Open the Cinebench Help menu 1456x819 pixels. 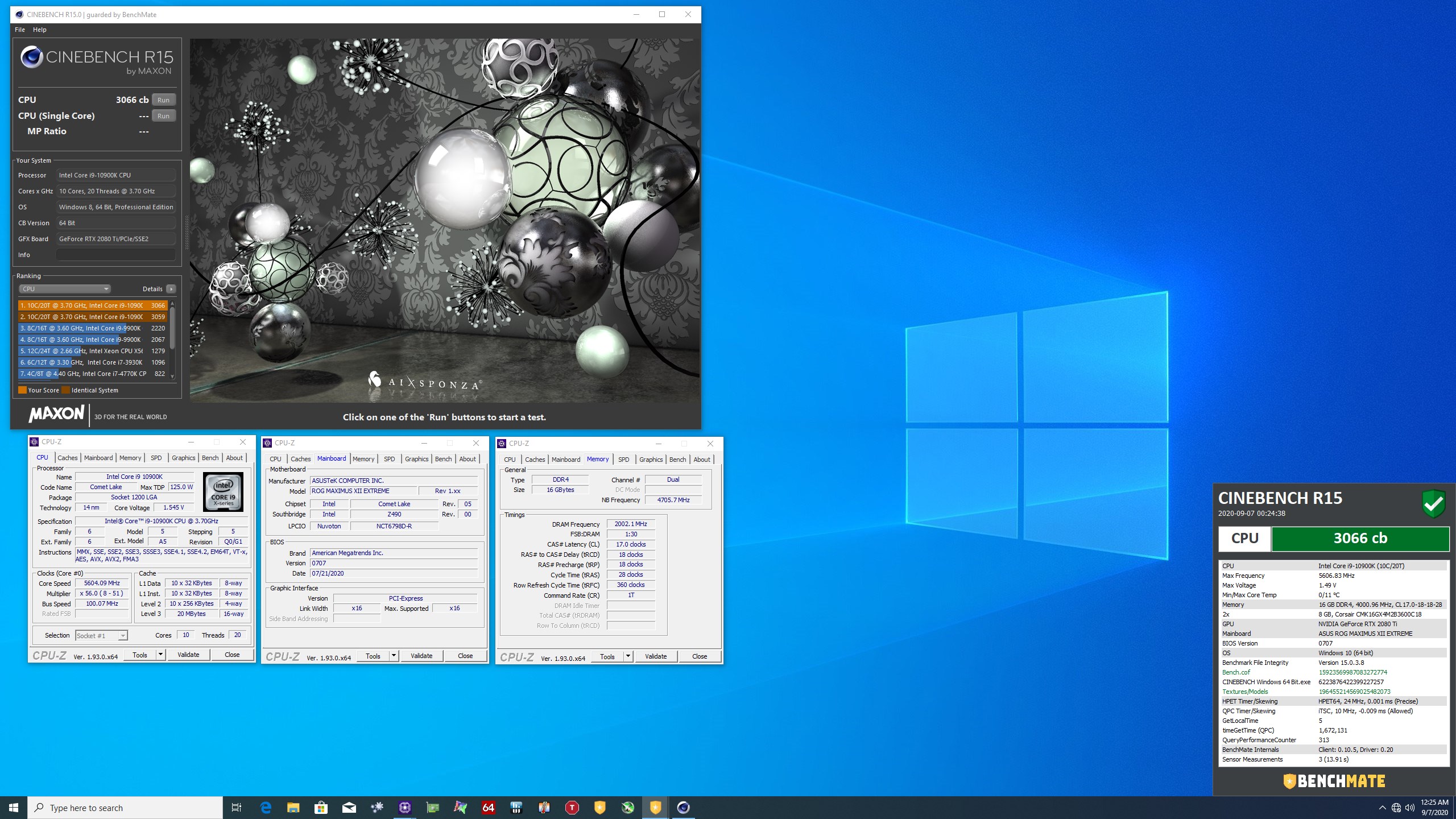point(40,30)
